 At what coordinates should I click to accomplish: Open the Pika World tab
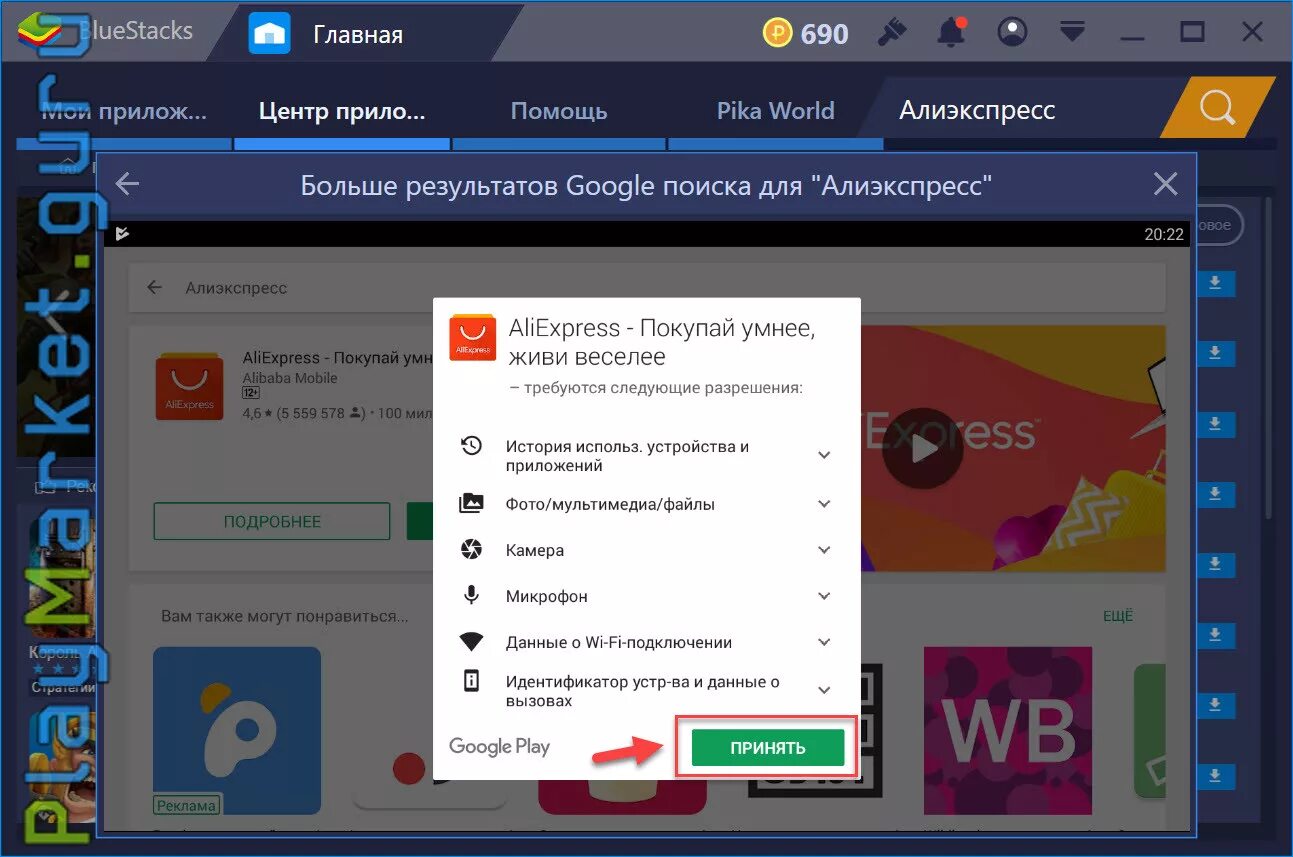click(775, 111)
